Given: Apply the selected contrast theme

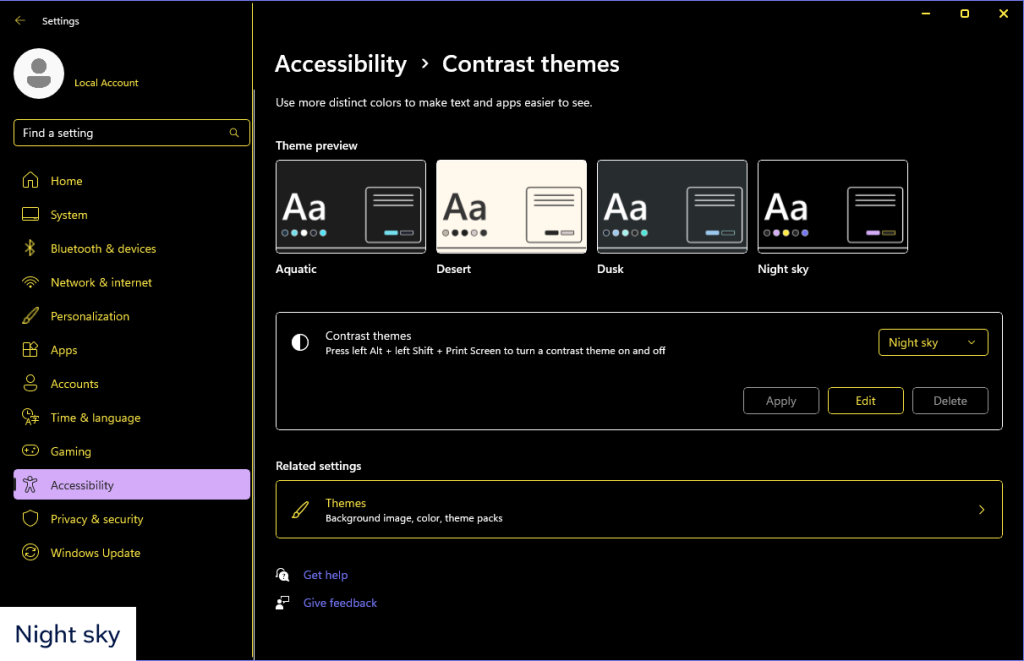Looking at the screenshot, I should tap(781, 400).
